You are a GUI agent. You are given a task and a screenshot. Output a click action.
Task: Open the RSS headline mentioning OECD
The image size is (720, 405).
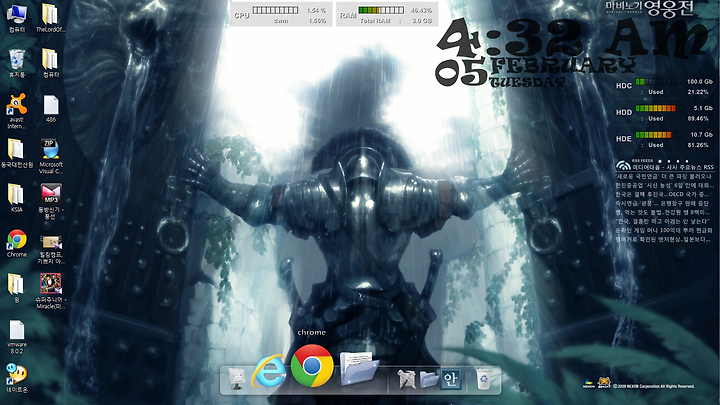pos(664,194)
